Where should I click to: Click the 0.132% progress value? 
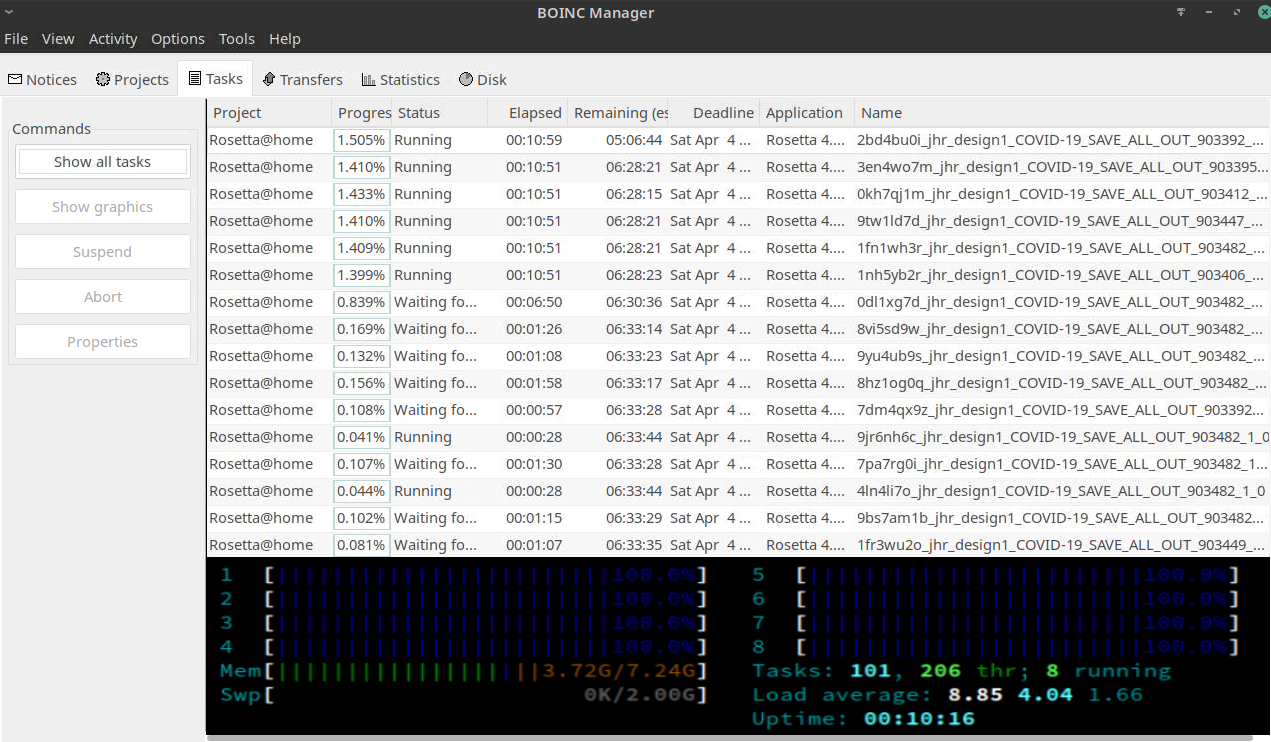click(x=361, y=356)
